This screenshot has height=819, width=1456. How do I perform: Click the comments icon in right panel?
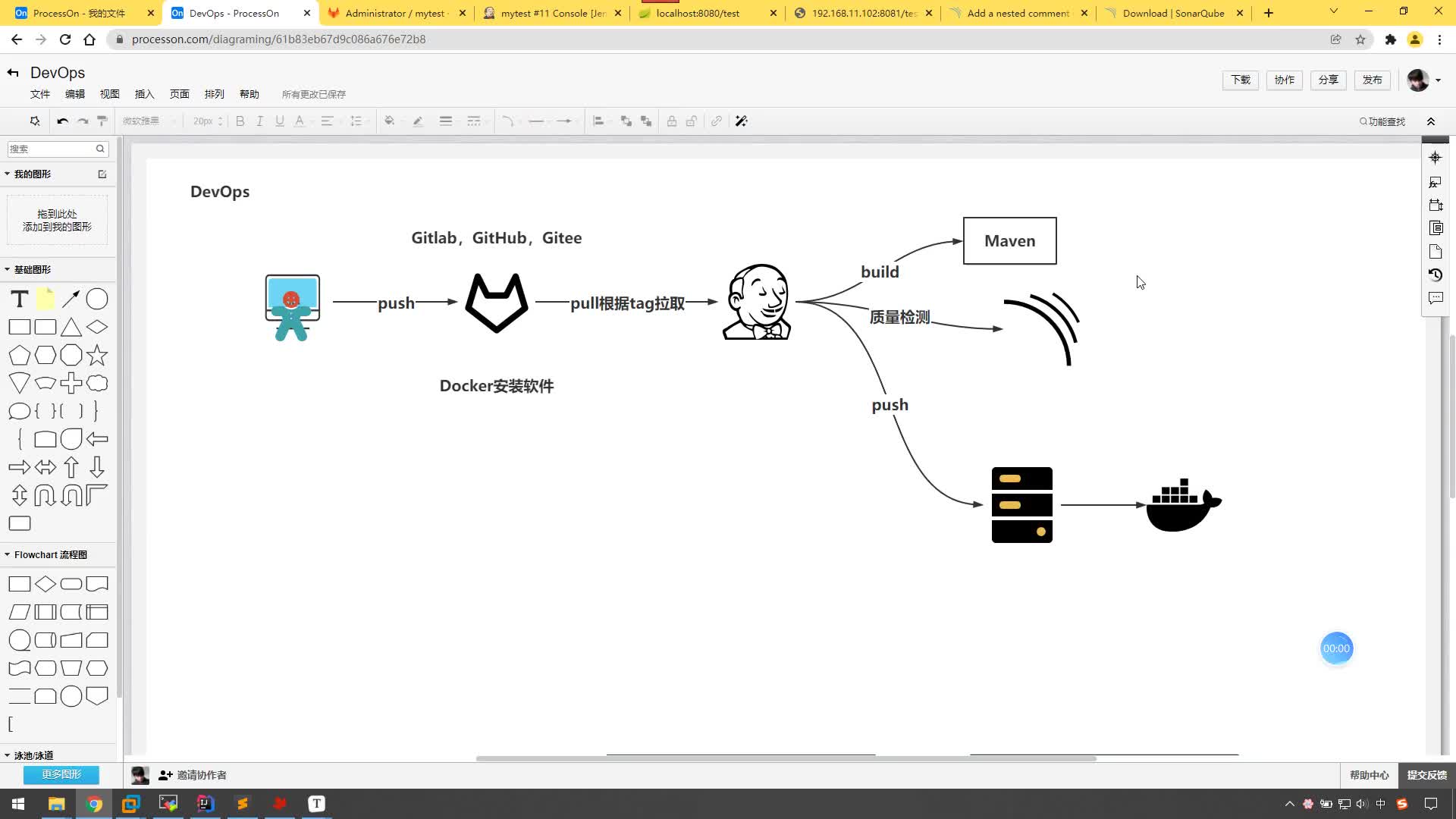tap(1435, 298)
